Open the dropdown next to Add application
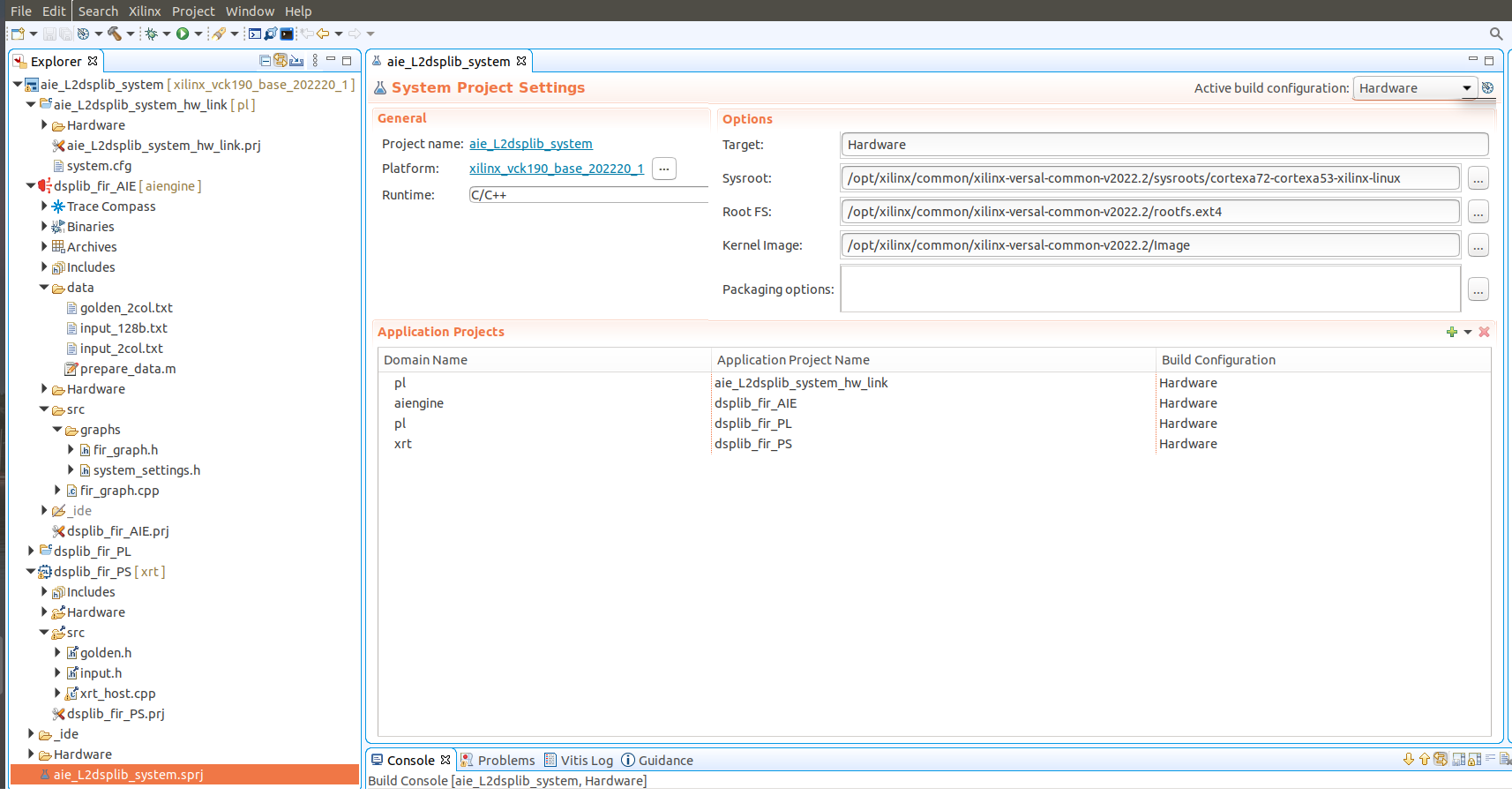The width and height of the screenshot is (1512, 803). click(x=1468, y=332)
